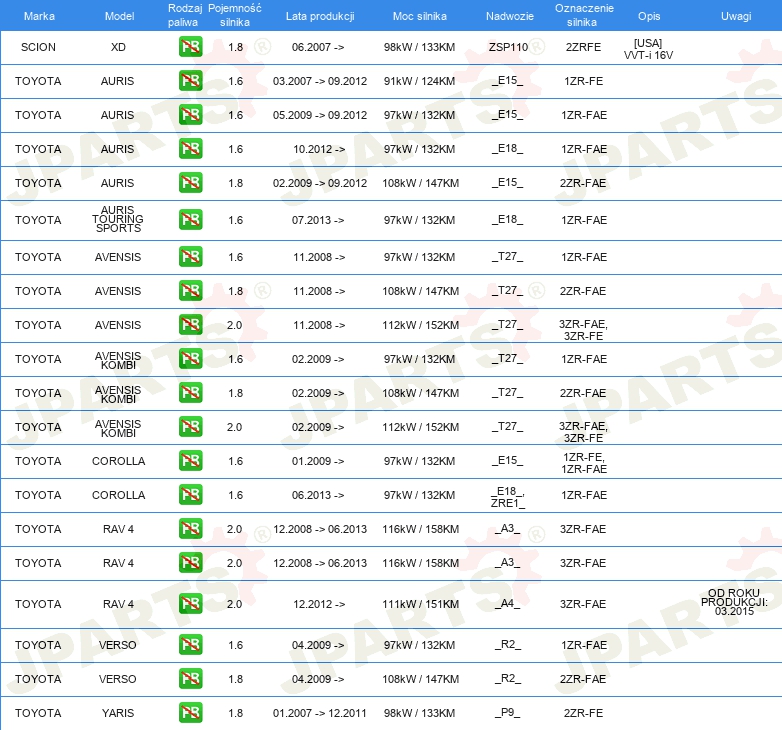The image size is (782, 730).
Task: Select the ZSP110 body code cell
Action: pyautogui.click(x=508, y=47)
